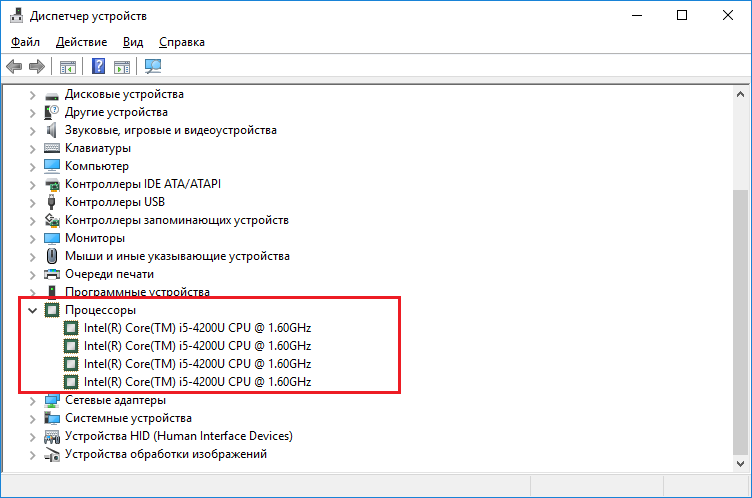Click the mouse icon for Мыши
This screenshot has height=498, width=752.
click(52, 256)
